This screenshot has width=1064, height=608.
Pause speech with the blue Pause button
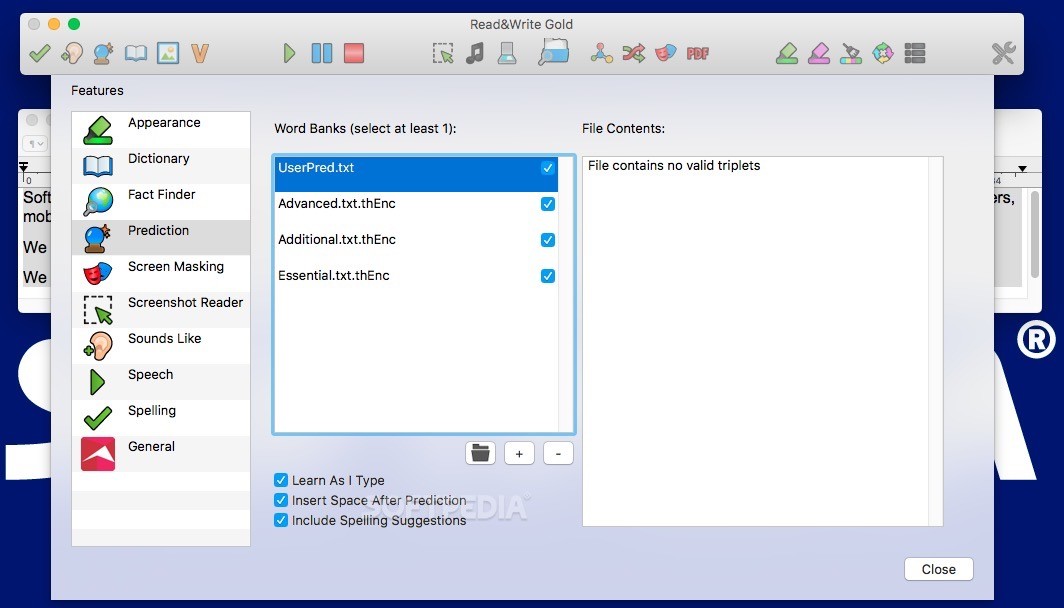322,53
